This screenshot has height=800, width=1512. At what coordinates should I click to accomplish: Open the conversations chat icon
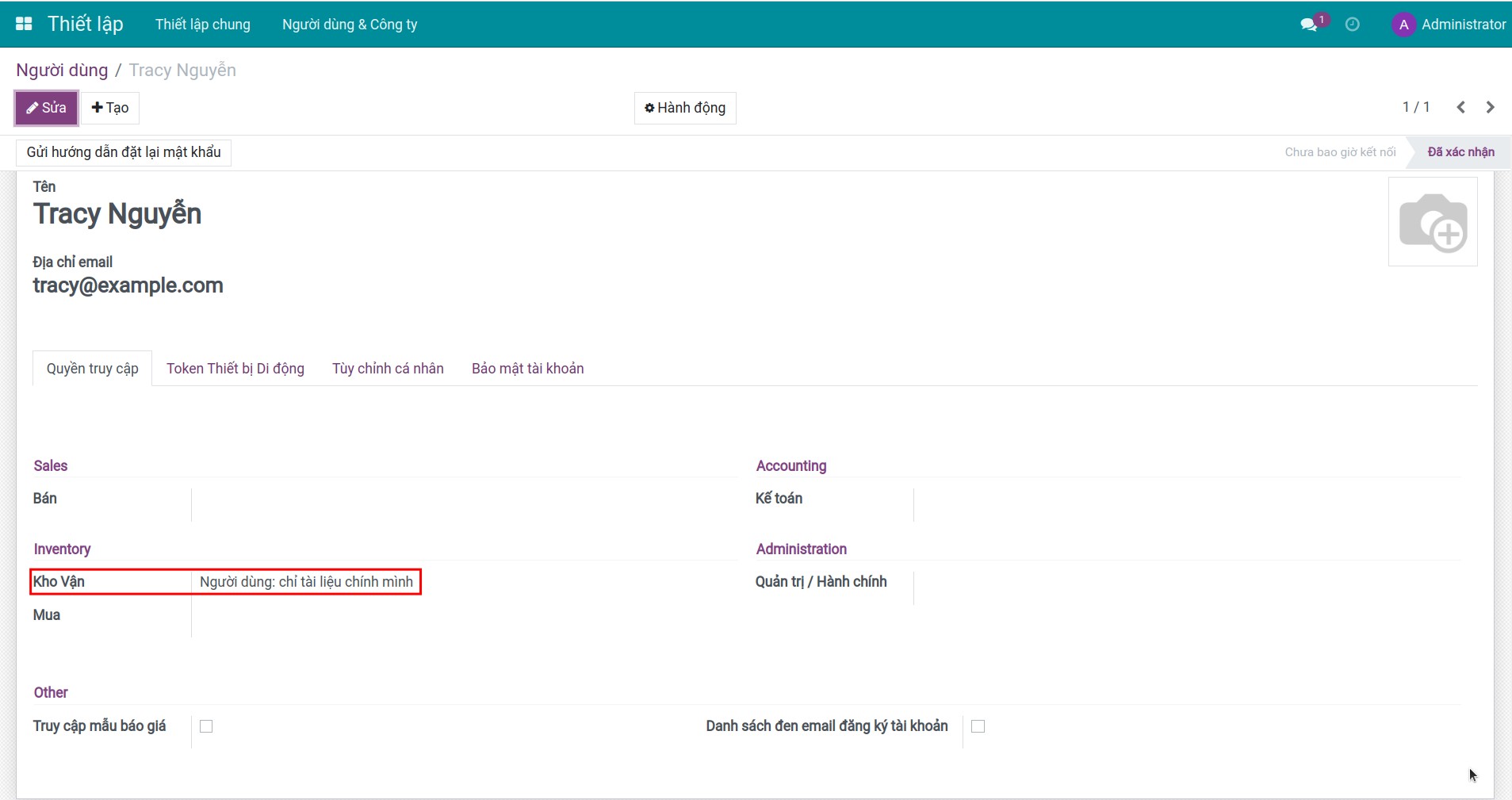(1309, 25)
